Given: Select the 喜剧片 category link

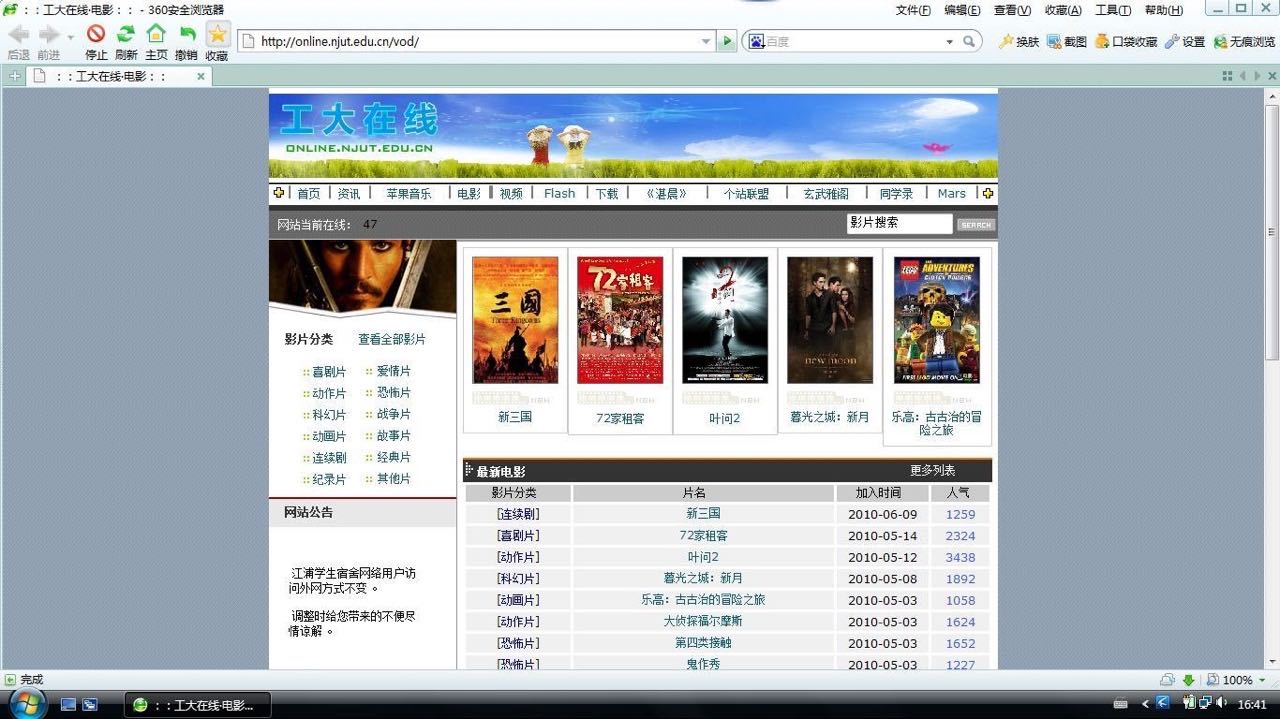Looking at the screenshot, I should pos(329,371).
